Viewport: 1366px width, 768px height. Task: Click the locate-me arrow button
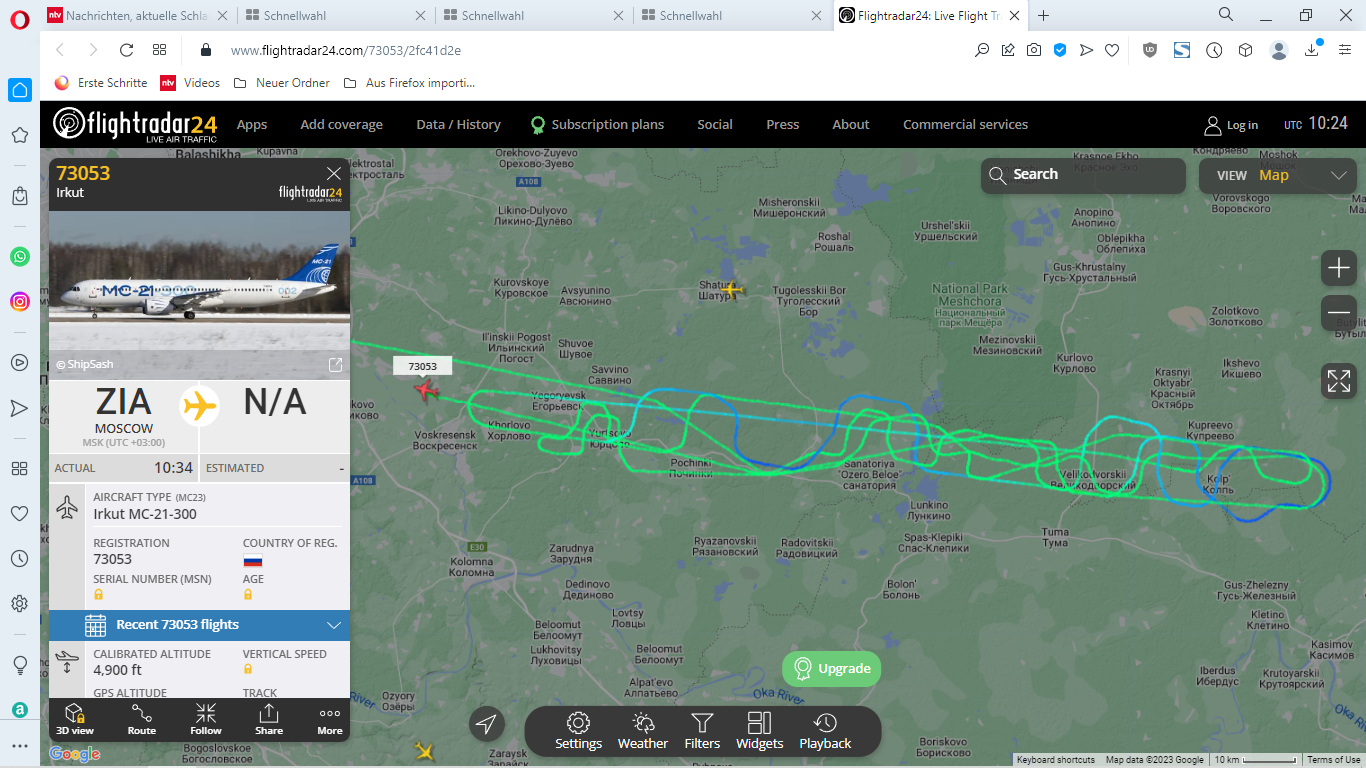point(486,724)
